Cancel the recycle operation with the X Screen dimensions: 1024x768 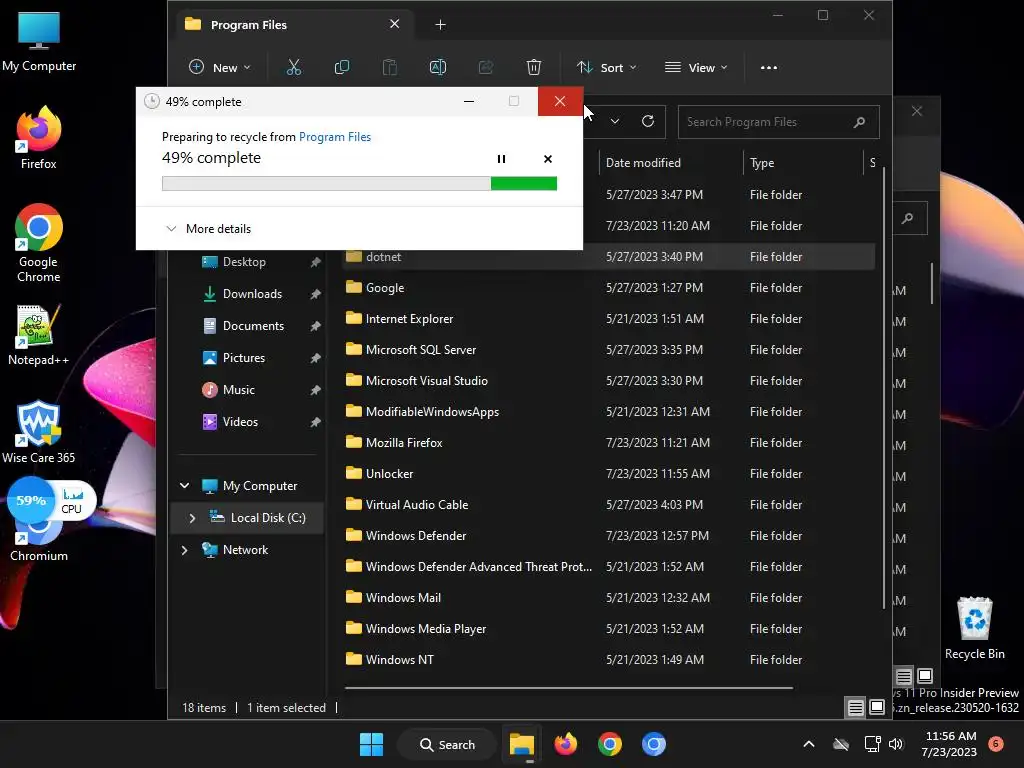click(x=548, y=159)
